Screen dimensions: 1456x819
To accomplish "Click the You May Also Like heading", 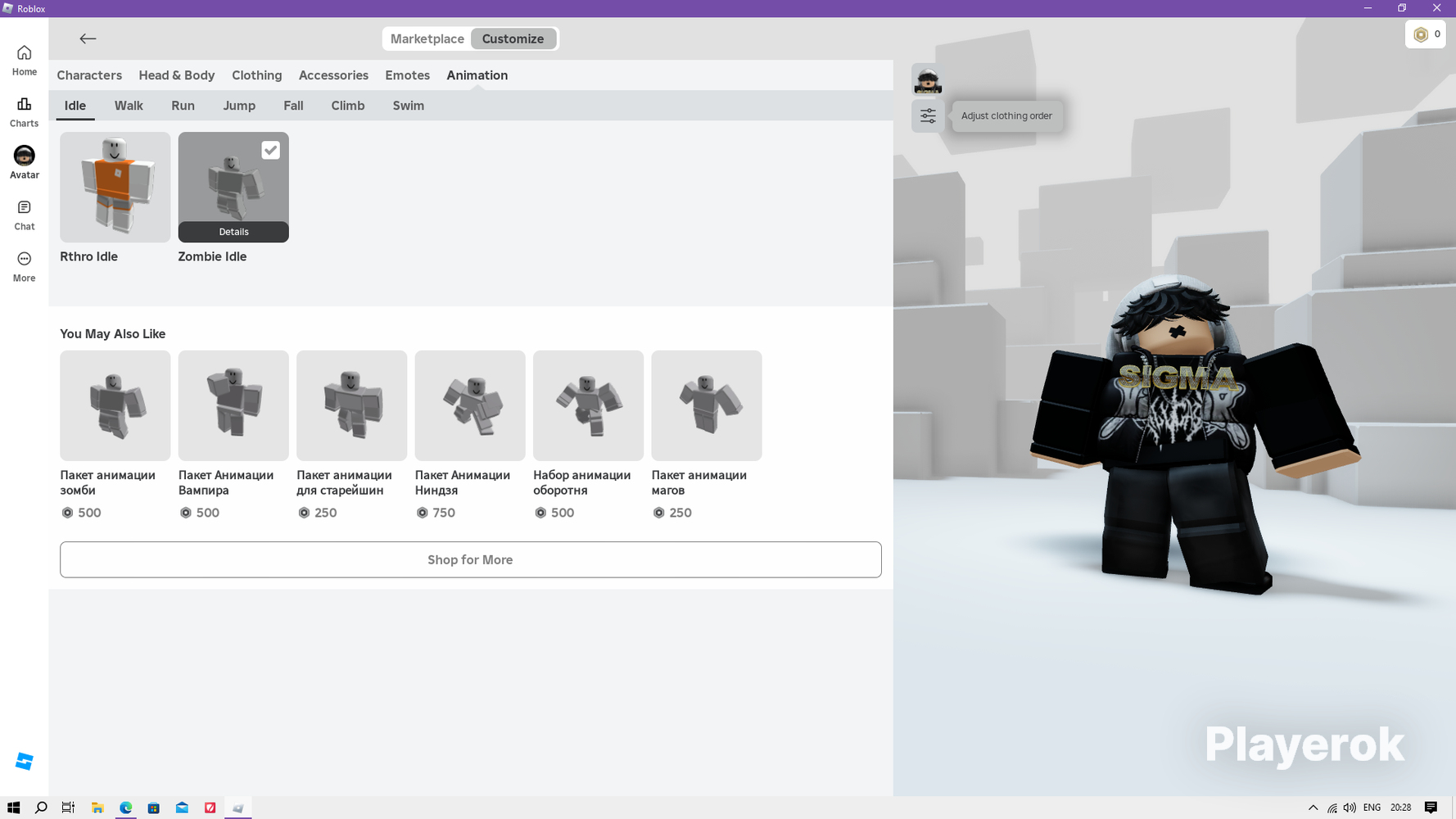I will point(112,334).
